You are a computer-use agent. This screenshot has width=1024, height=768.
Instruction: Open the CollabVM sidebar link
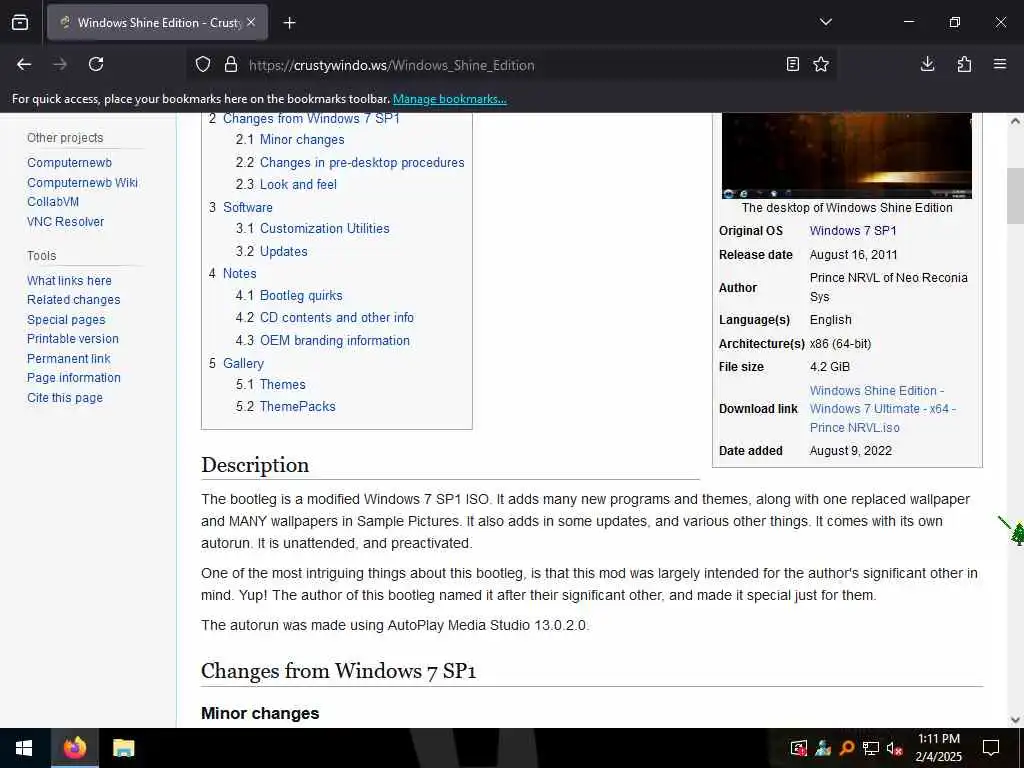click(x=53, y=202)
